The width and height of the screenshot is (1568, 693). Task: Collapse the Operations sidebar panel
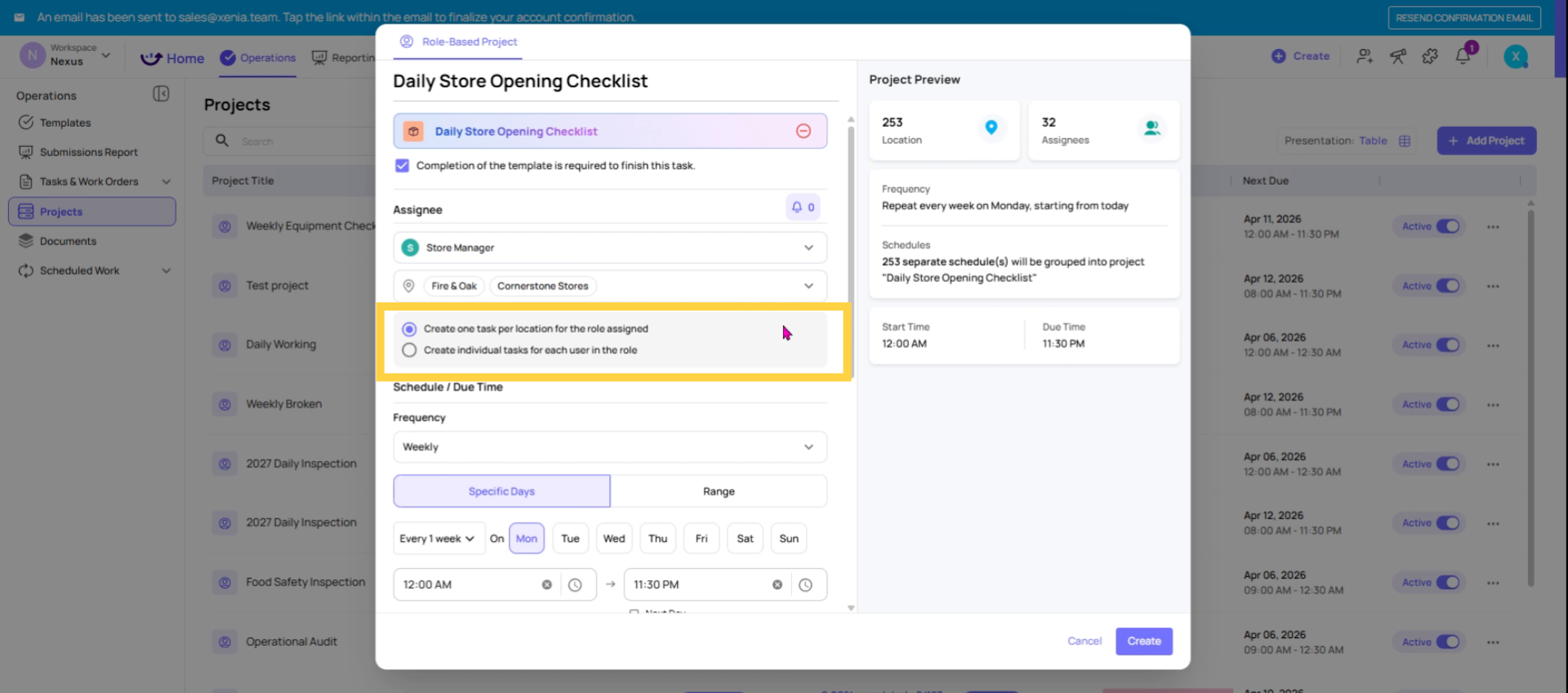tap(161, 94)
